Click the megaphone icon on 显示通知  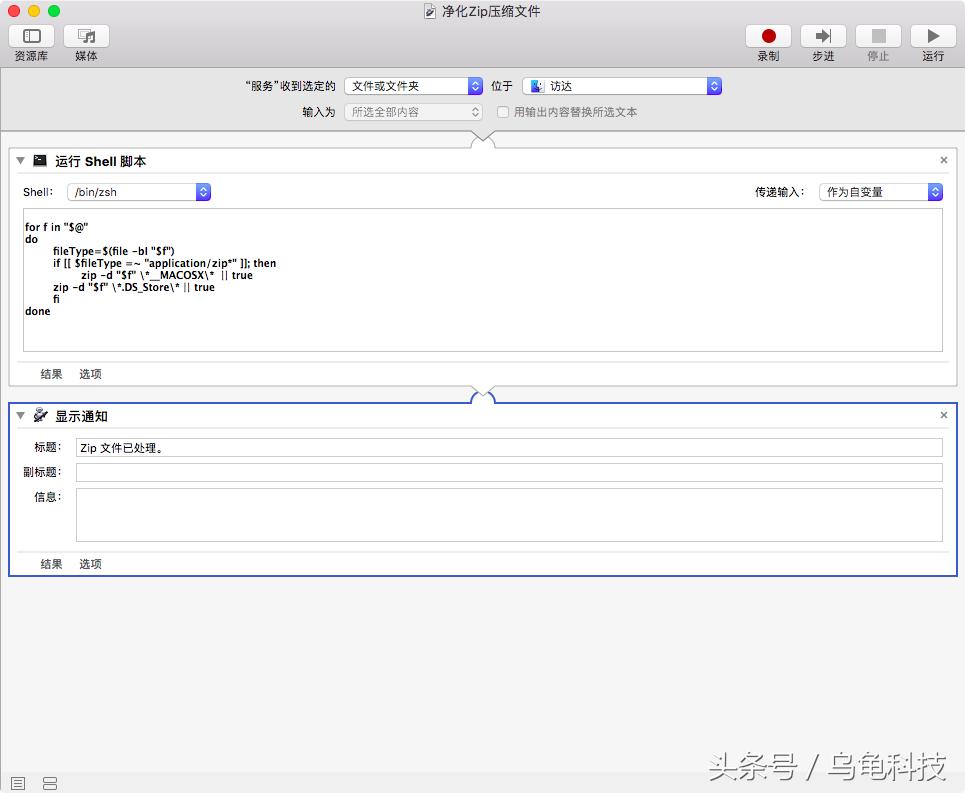click(40, 416)
